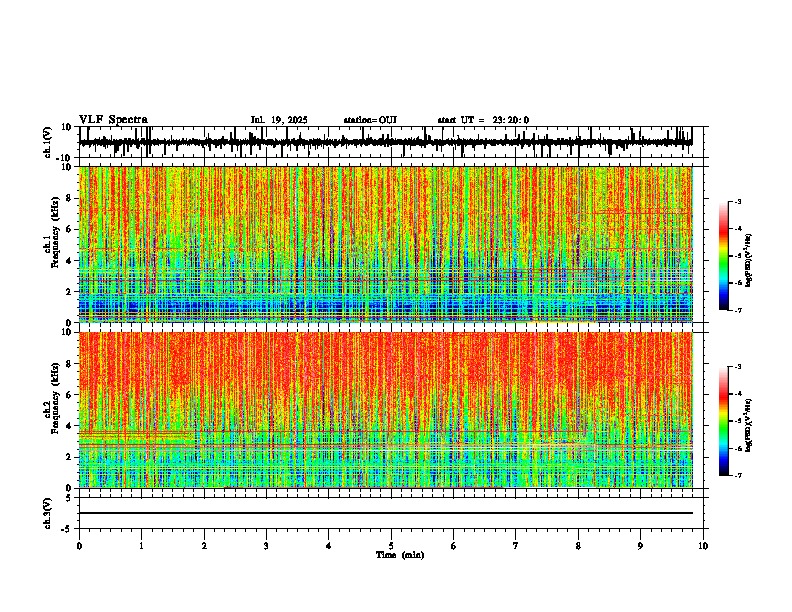Image resolution: width=792 pixels, height=612 pixels.
Task: Click the ch.1 color scale log PSD label
Action: click(x=749, y=261)
